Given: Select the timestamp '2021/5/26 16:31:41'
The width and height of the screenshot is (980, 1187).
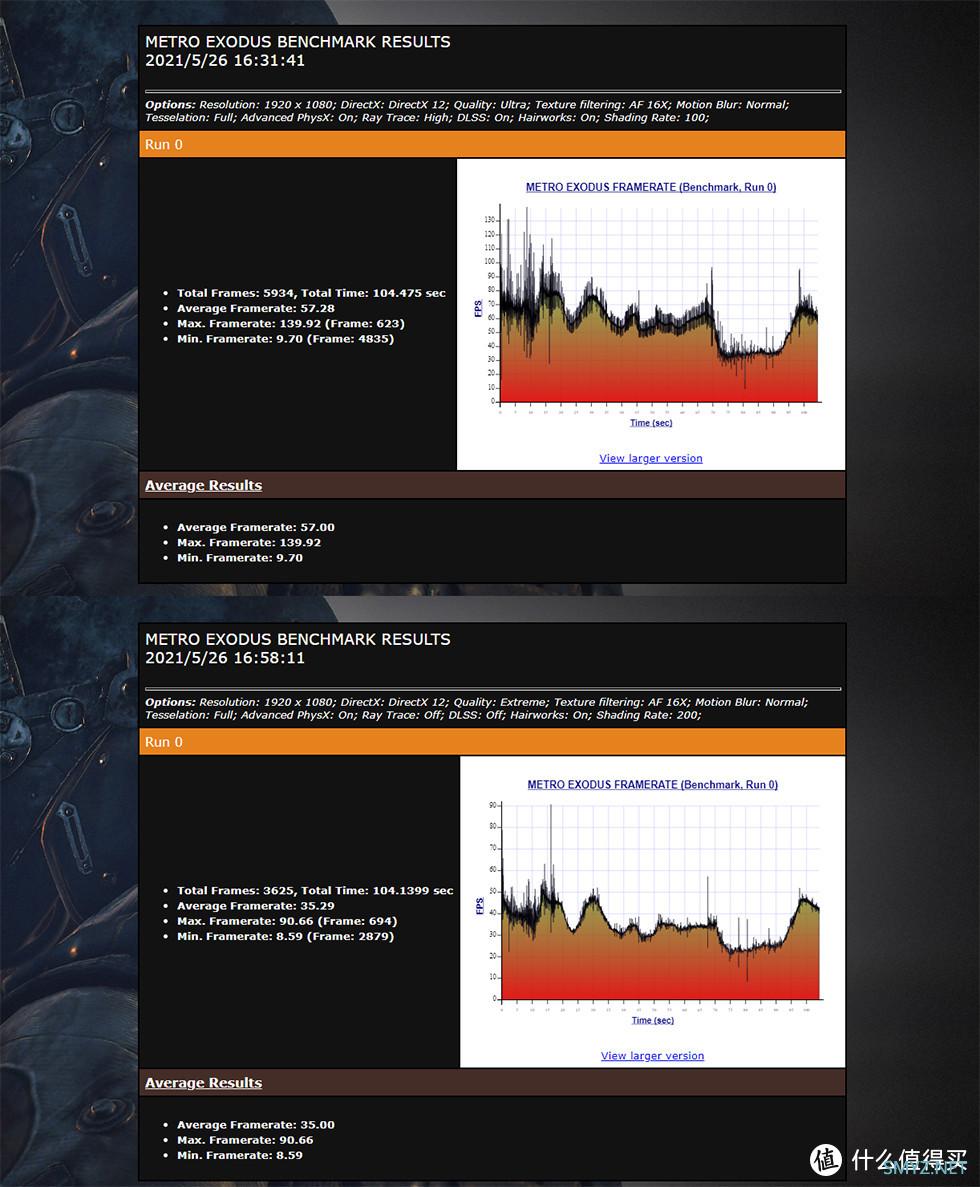Looking at the screenshot, I should point(225,61).
